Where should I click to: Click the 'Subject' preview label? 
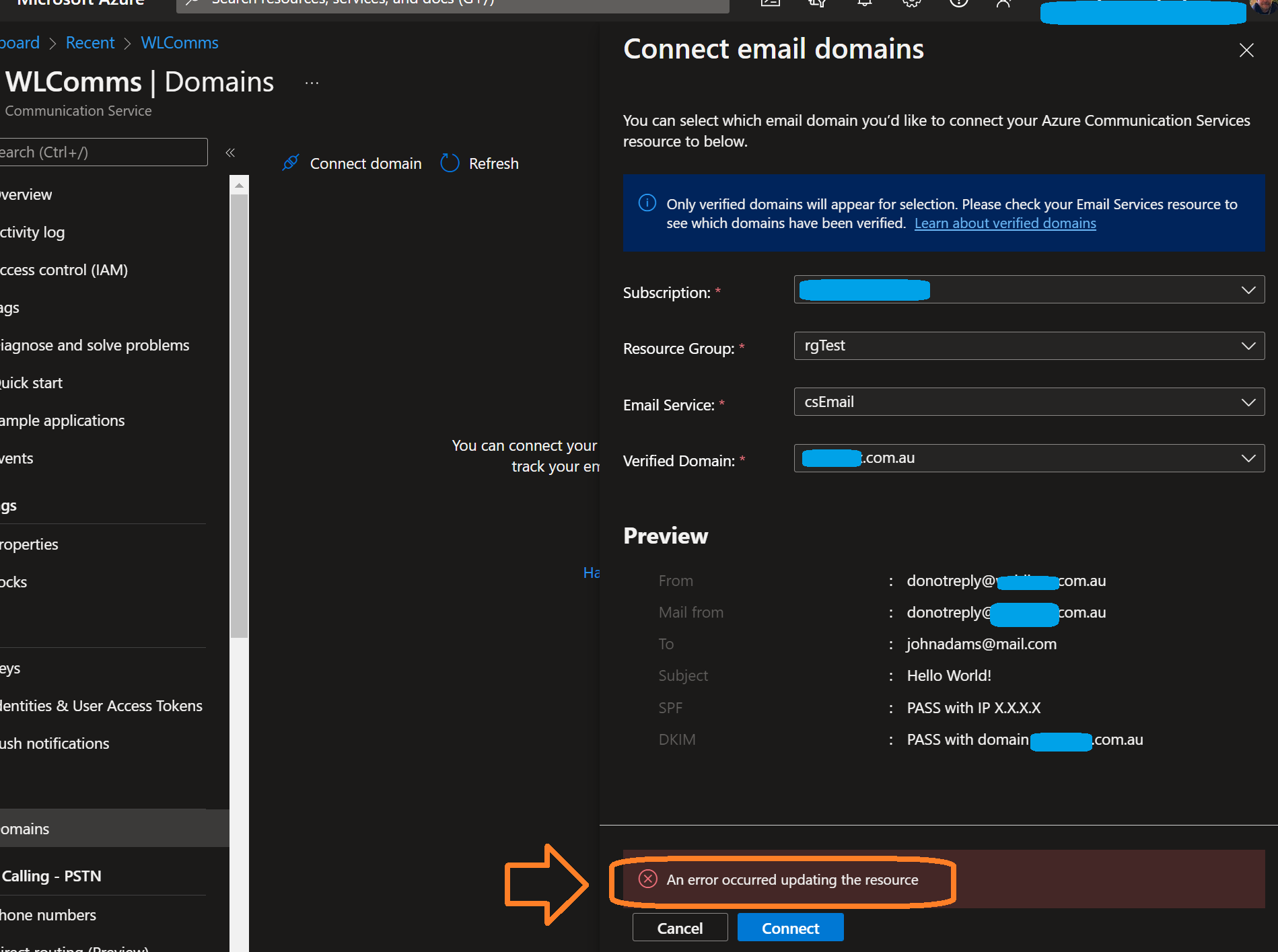click(683, 675)
